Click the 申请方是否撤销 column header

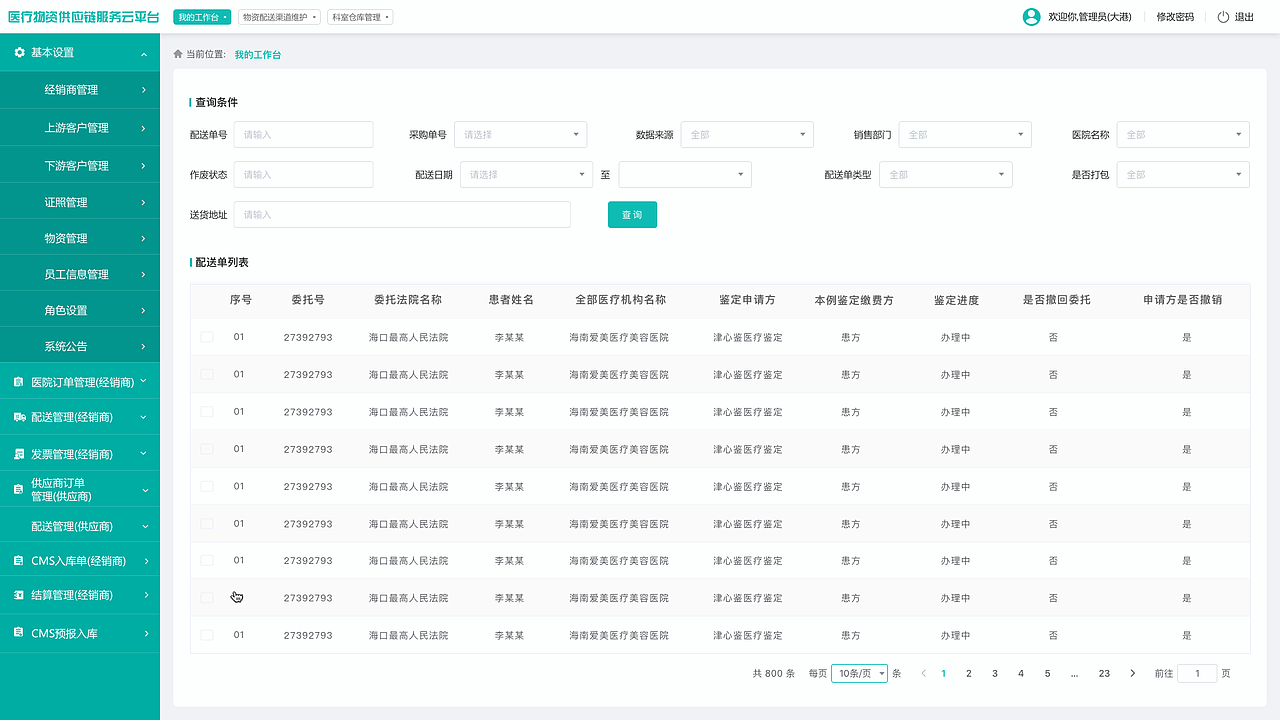tap(1183, 300)
